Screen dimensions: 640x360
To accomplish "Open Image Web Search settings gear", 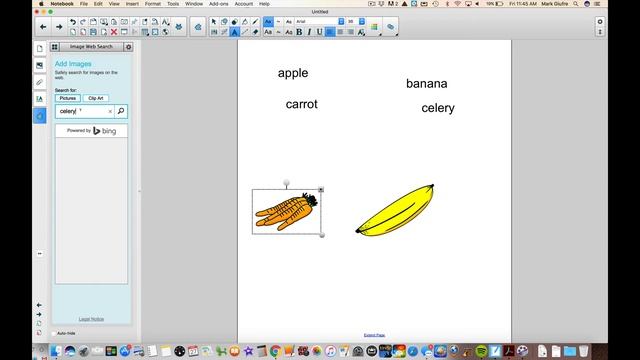I will coord(129,47).
